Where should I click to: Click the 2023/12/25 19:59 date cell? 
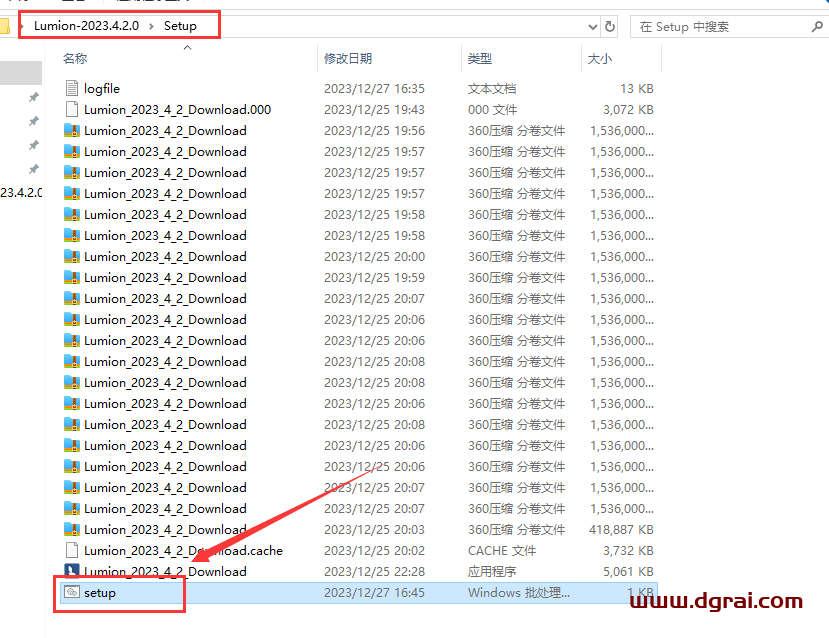pos(374,278)
